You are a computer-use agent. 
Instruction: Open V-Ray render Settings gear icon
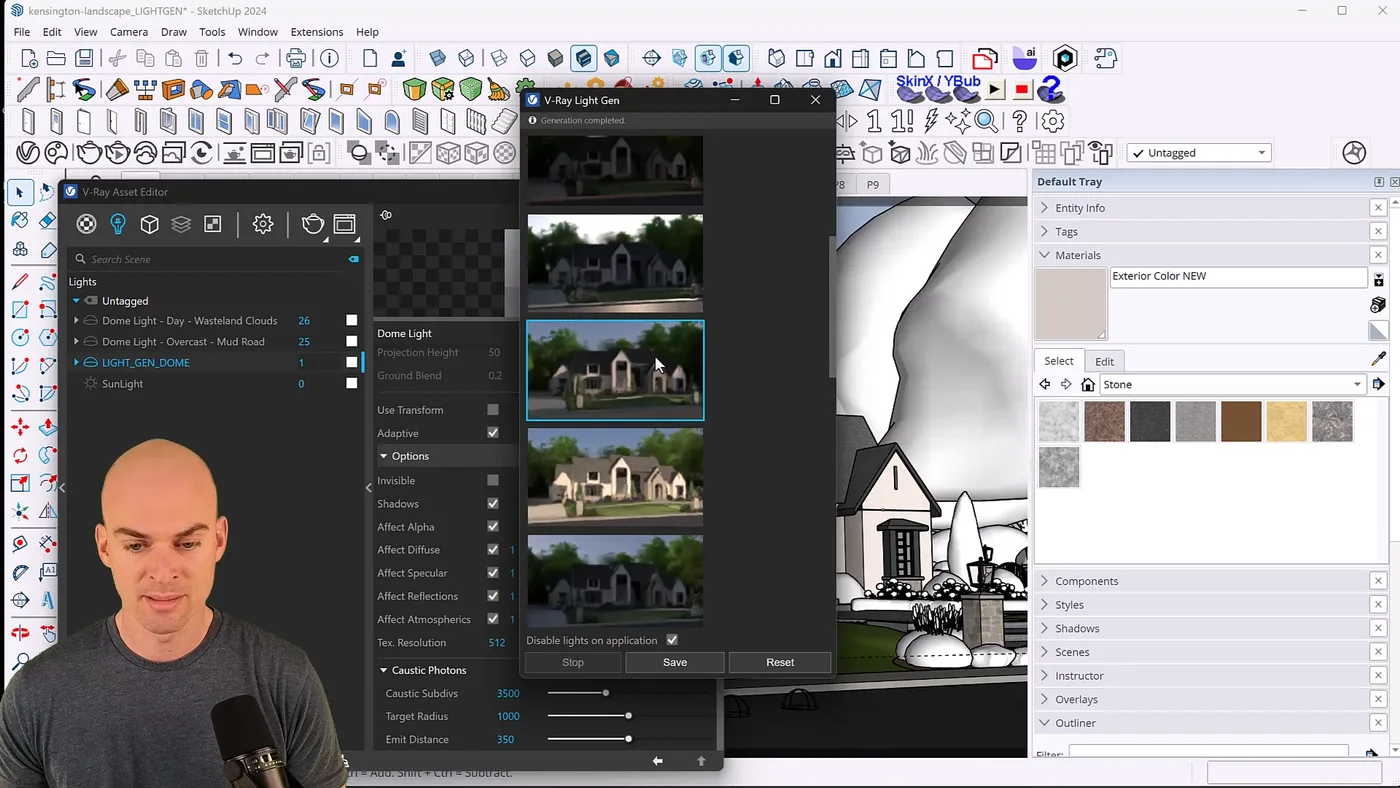(262, 224)
